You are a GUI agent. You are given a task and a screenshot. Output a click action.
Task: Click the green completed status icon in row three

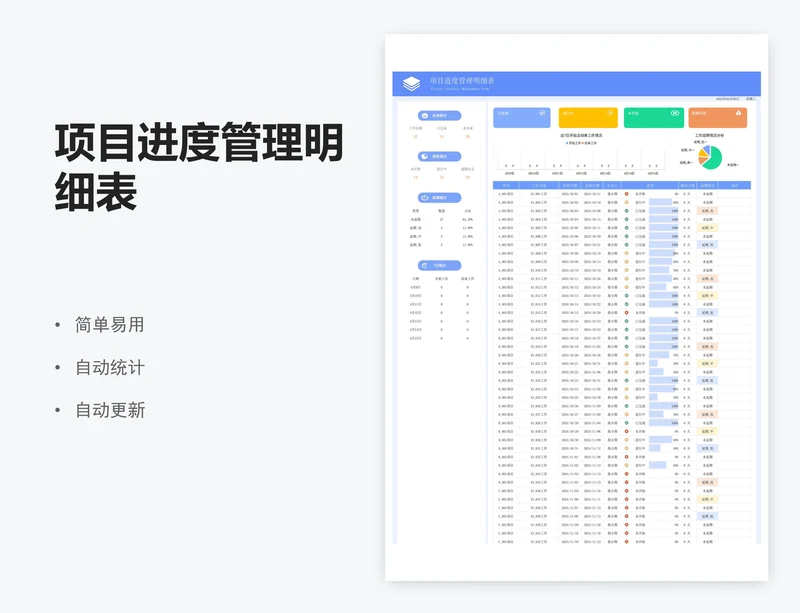pos(626,211)
